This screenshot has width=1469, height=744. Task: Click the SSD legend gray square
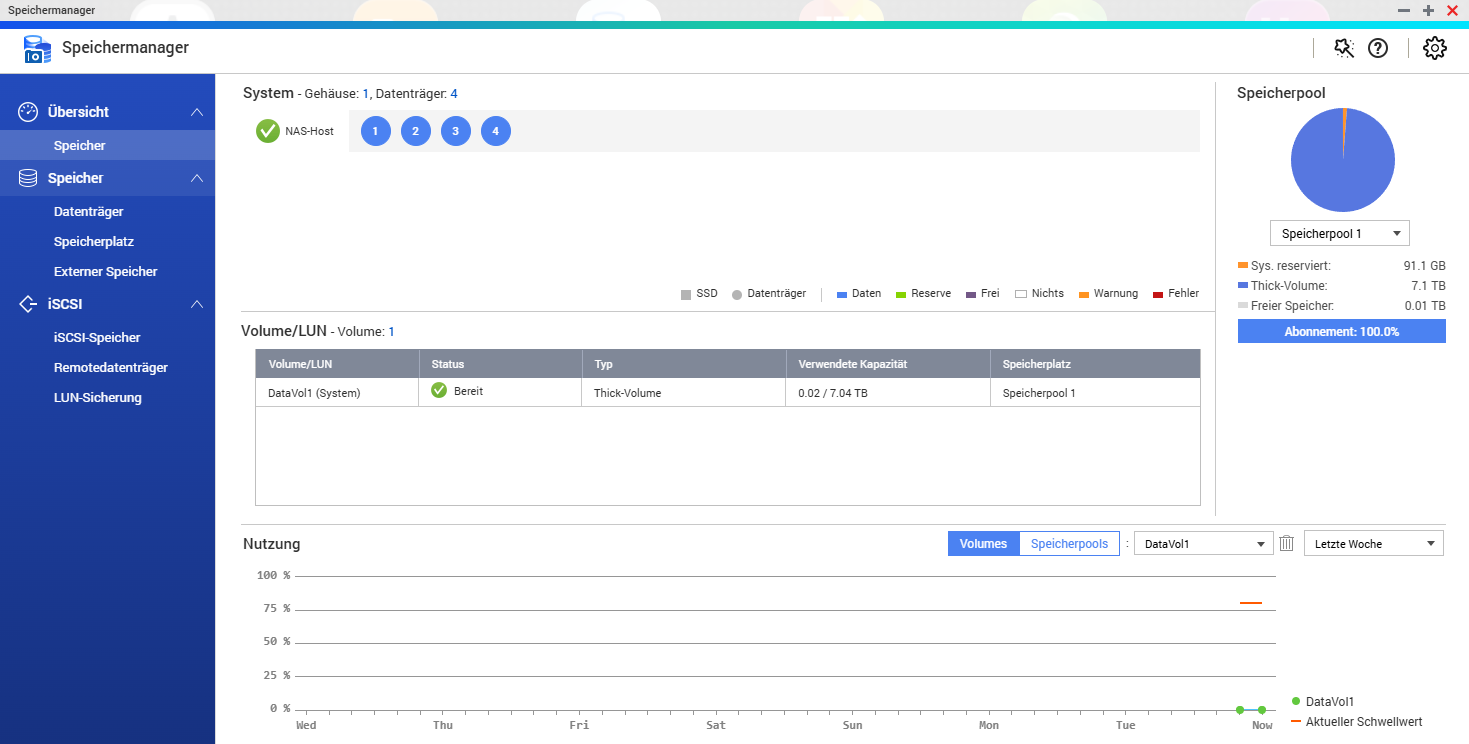pyautogui.click(x=686, y=294)
